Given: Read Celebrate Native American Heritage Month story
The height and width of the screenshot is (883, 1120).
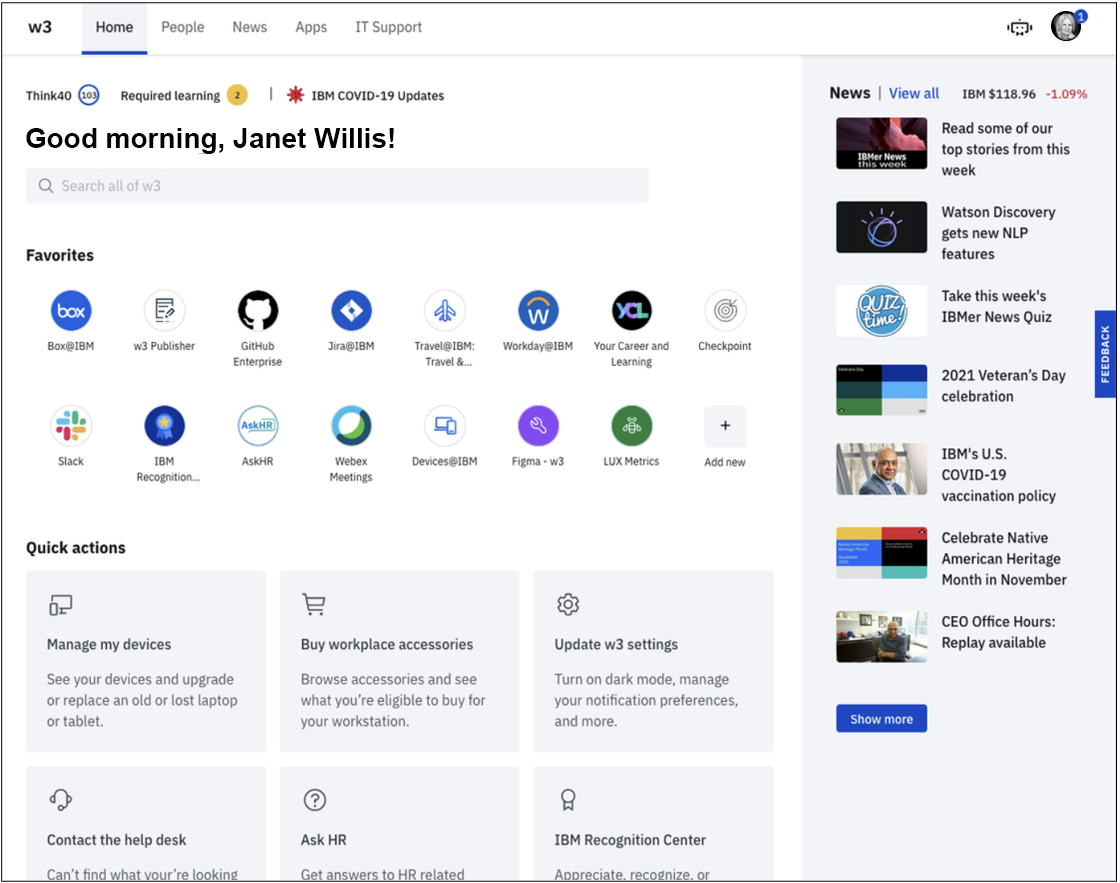Looking at the screenshot, I should [x=1004, y=559].
